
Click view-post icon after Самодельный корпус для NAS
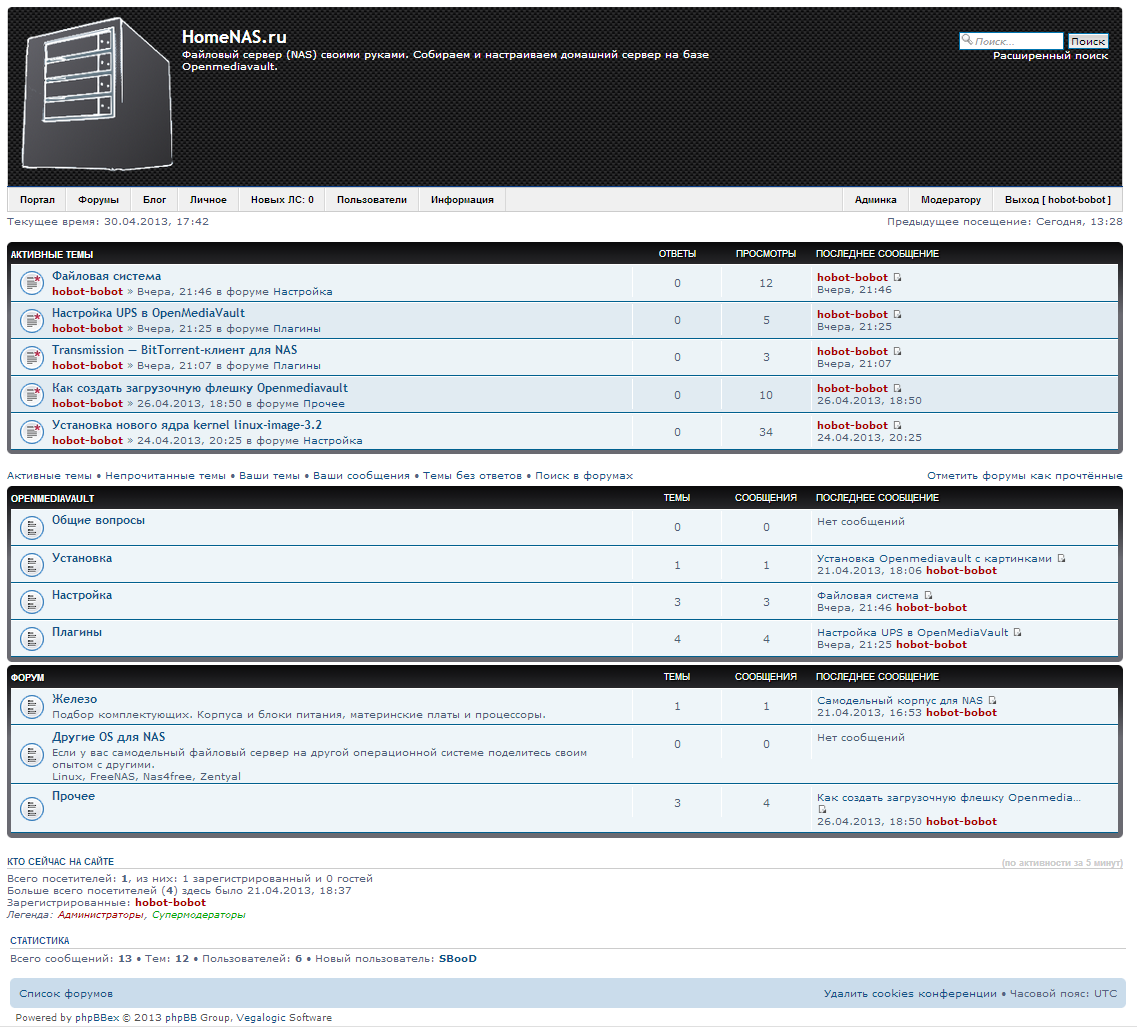tap(992, 701)
